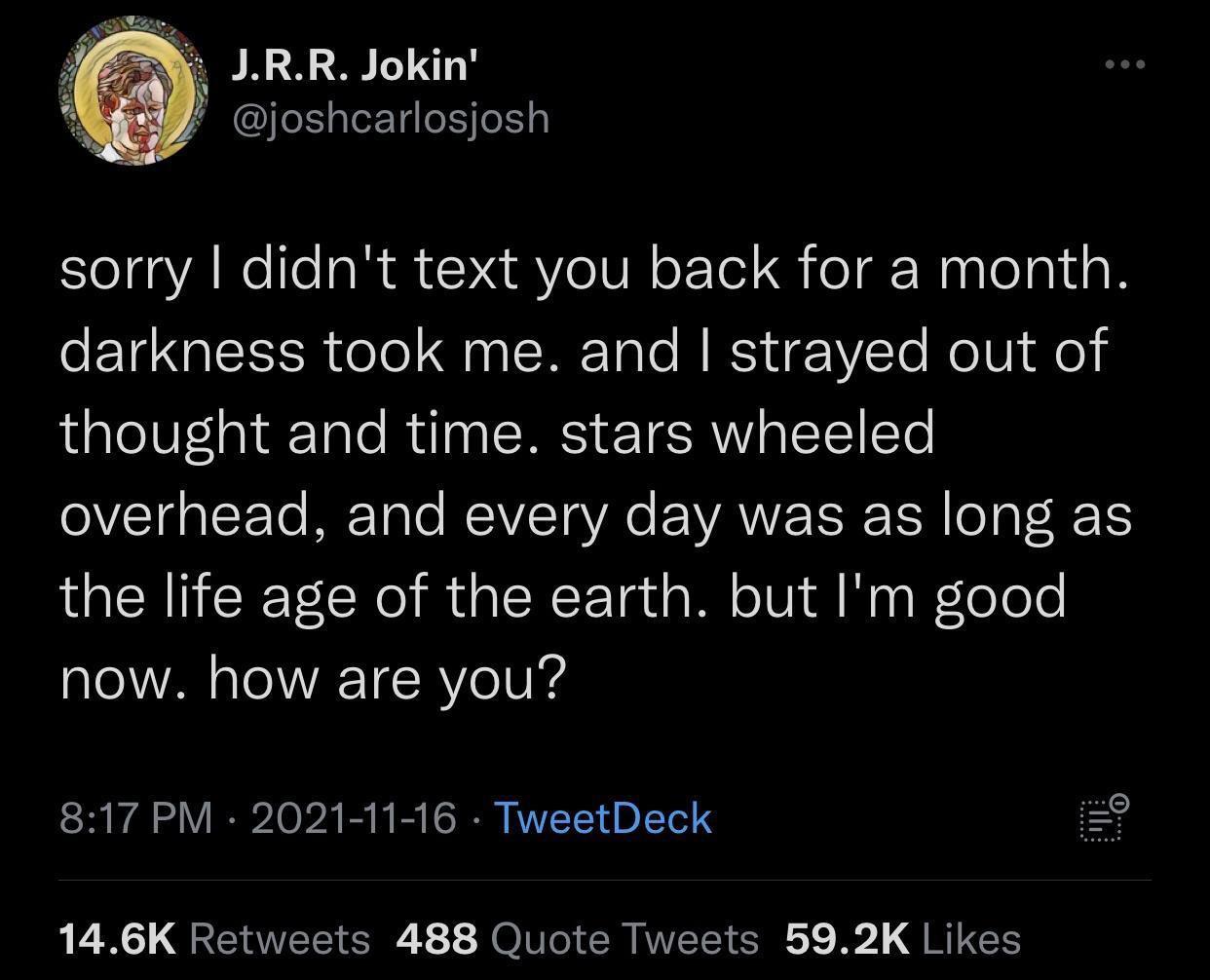The height and width of the screenshot is (980, 1210).
Task: View the Quote Tweets list
Action: [x=624, y=938]
